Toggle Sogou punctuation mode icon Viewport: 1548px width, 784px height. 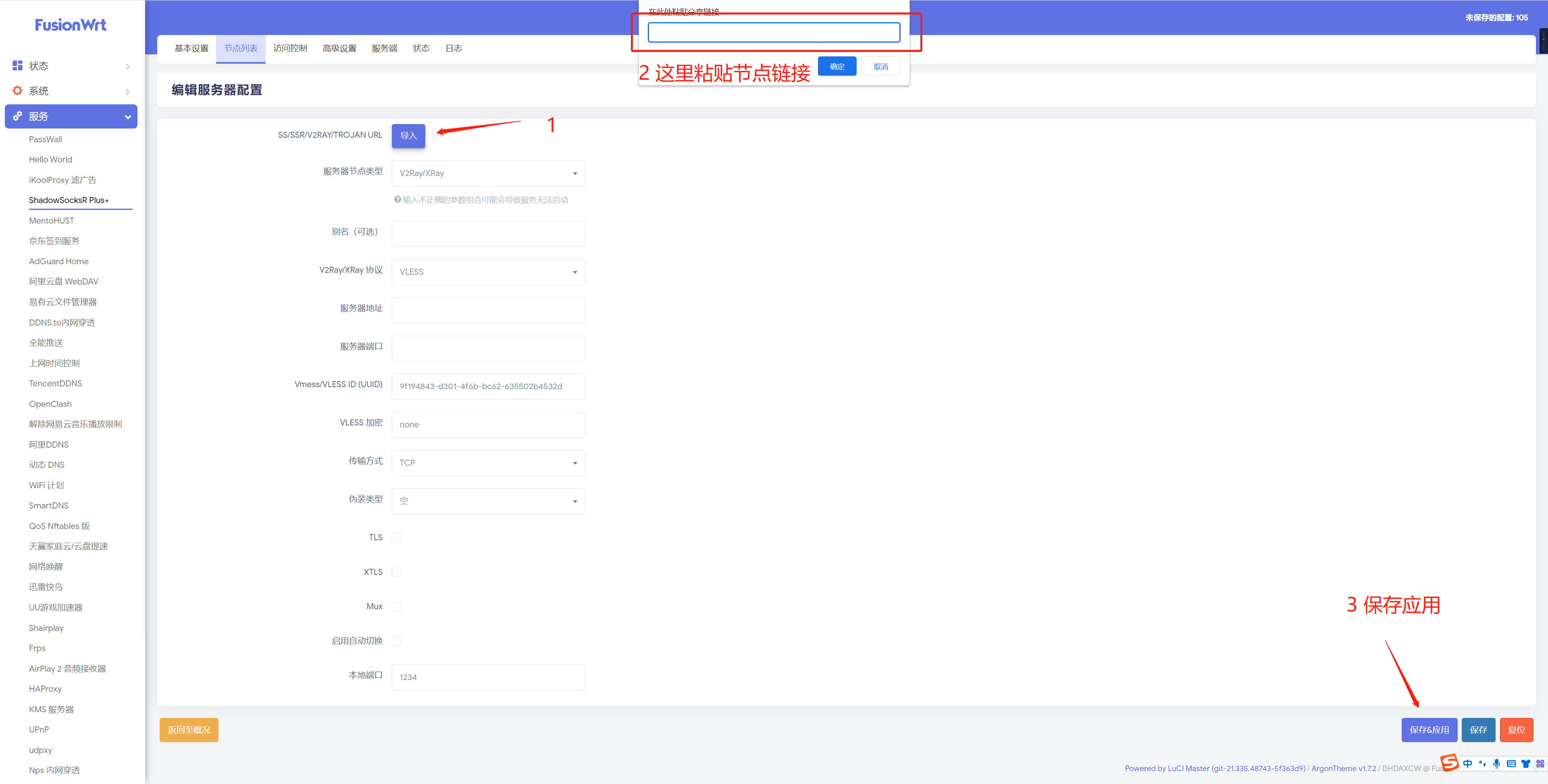point(1482,763)
